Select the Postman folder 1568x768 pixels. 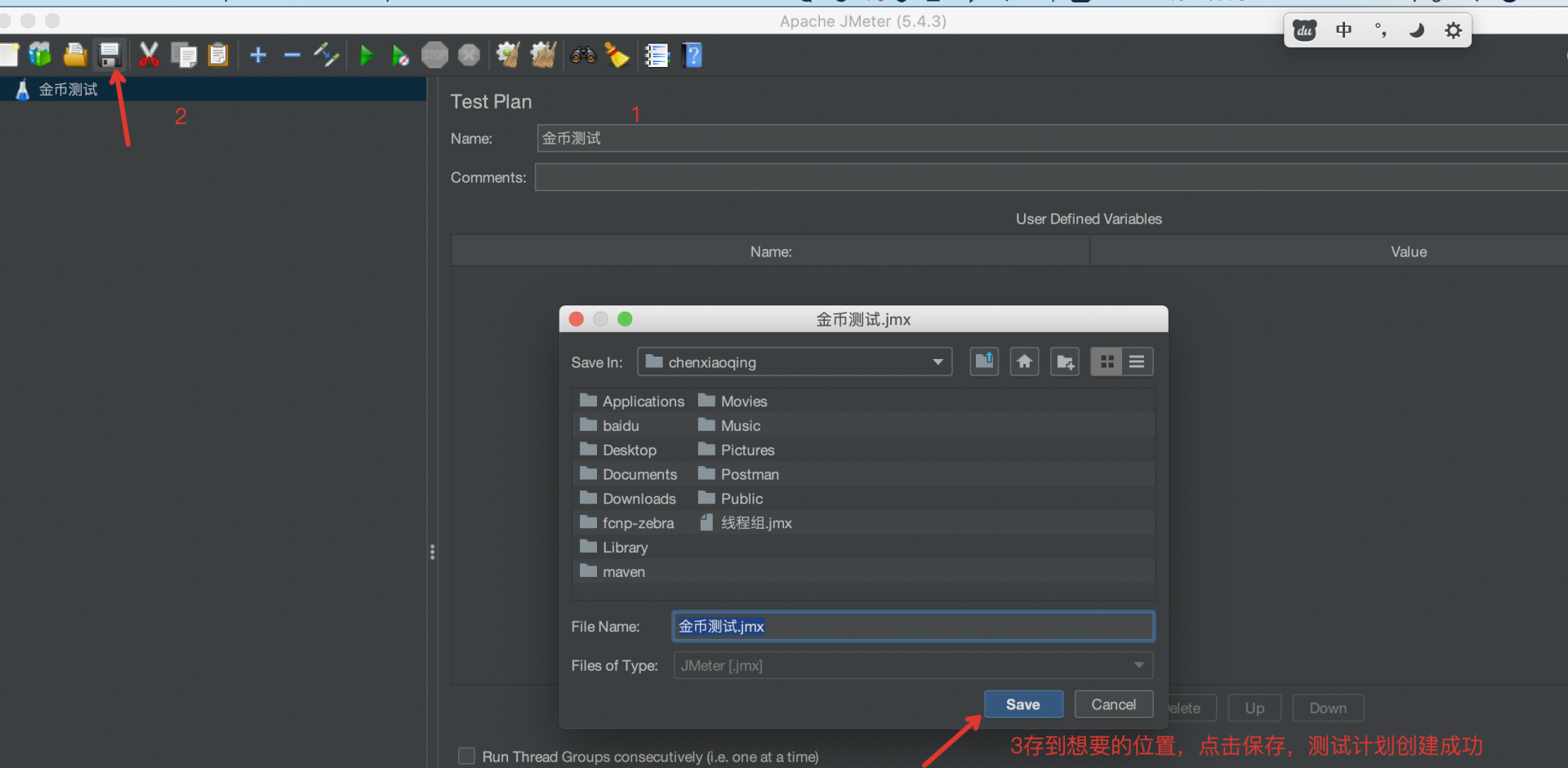point(738,474)
